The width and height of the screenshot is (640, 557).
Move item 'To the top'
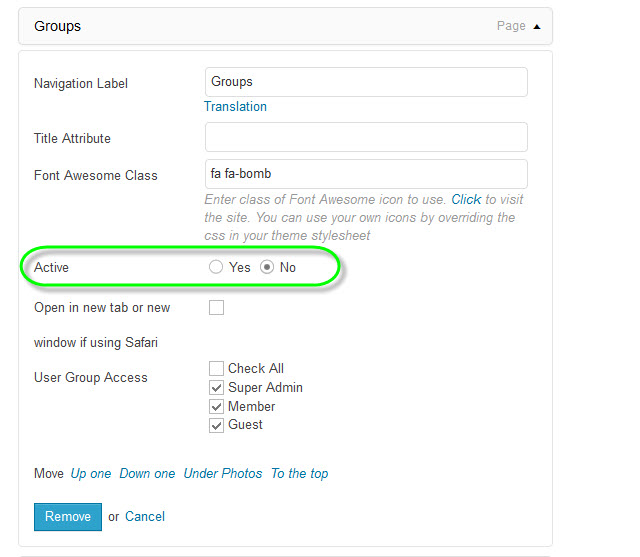[299, 474]
